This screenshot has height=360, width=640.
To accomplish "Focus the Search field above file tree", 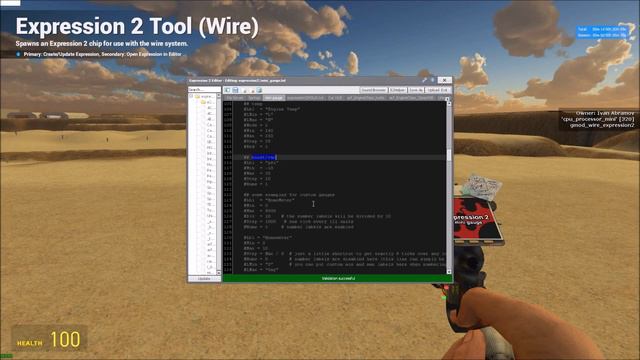I will (204, 89).
